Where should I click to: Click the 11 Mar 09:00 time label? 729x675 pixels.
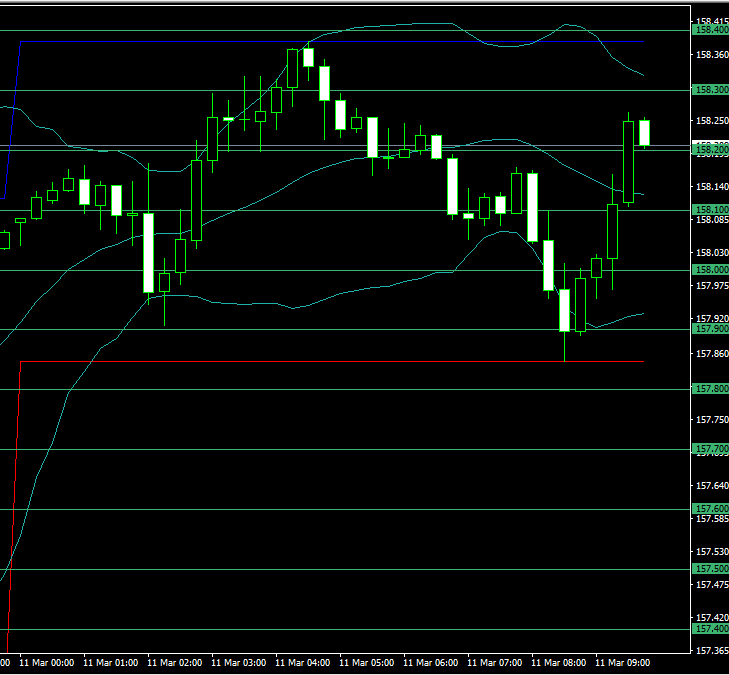coord(622,662)
